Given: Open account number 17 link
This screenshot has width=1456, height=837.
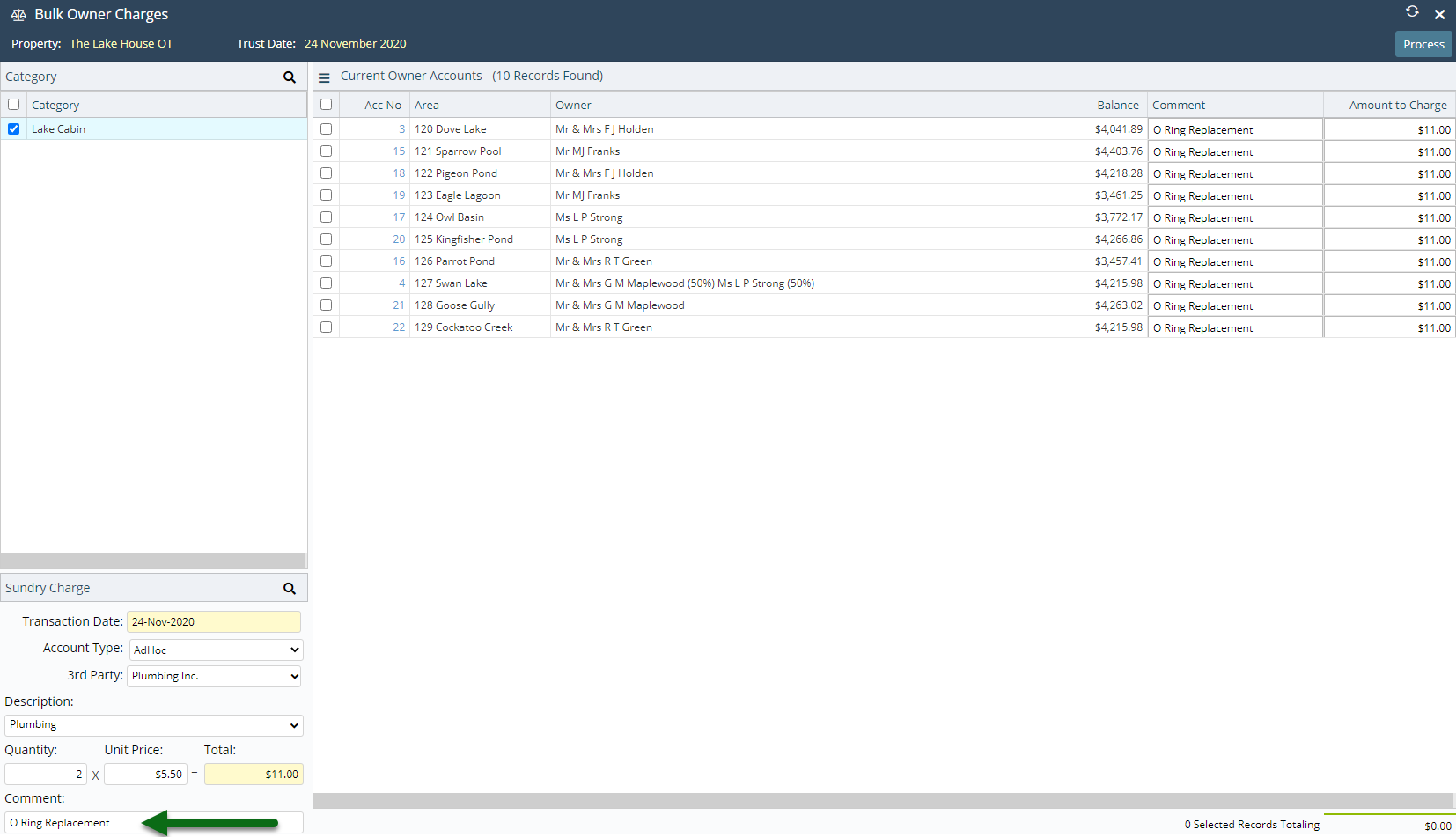Looking at the screenshot, I should click(399, 217).
